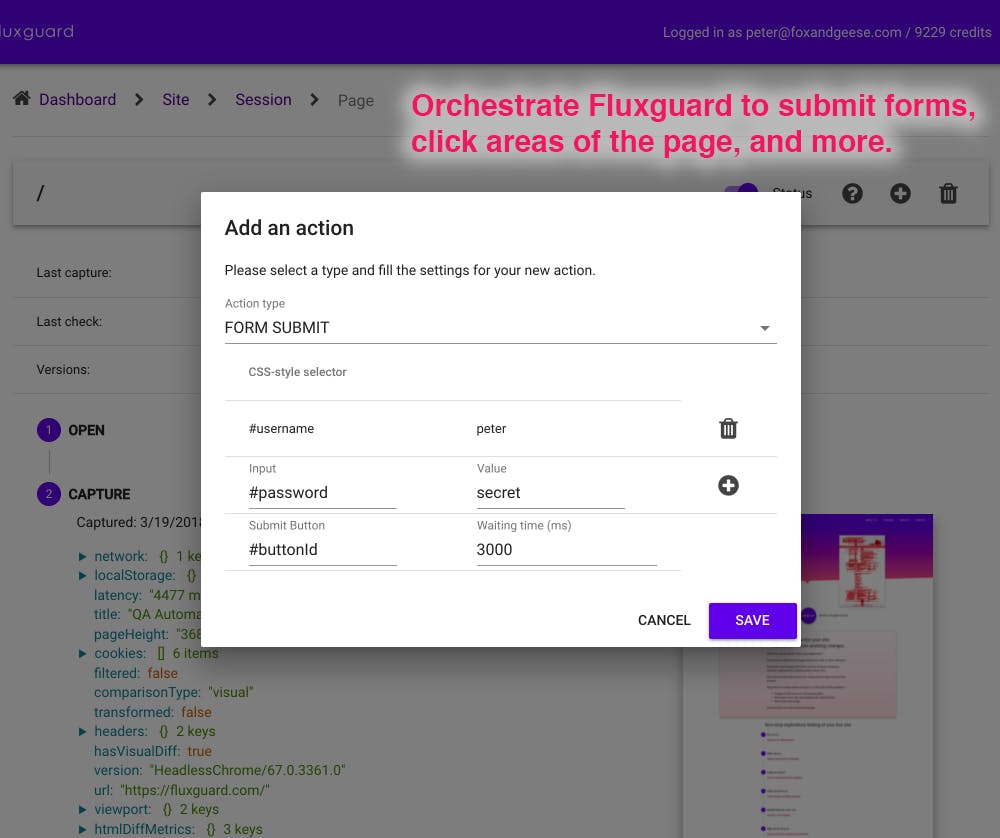Screen dimensions: 1000x838
Task: Select the Page breadcrumb item
Action: (356, 101)
